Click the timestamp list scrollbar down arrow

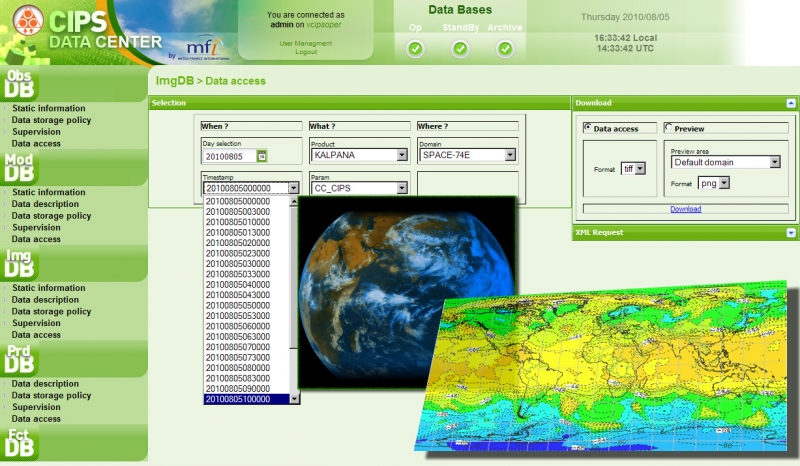(294, 399)
